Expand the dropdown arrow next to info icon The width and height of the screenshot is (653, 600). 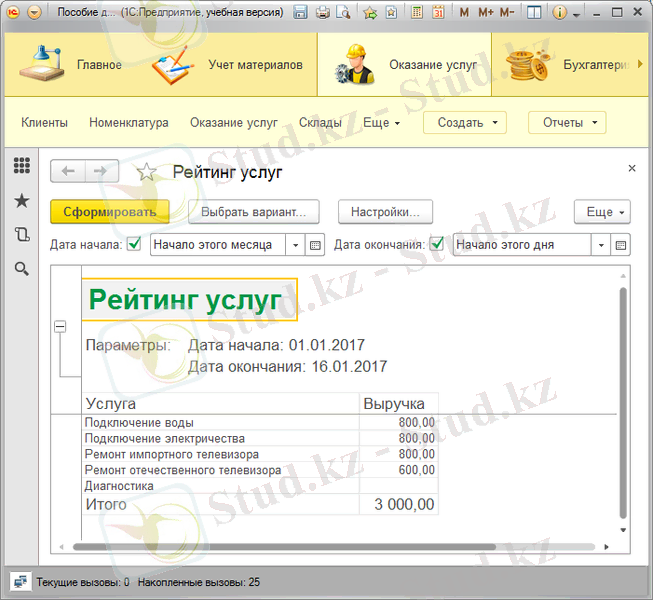[x=576, y=15]
